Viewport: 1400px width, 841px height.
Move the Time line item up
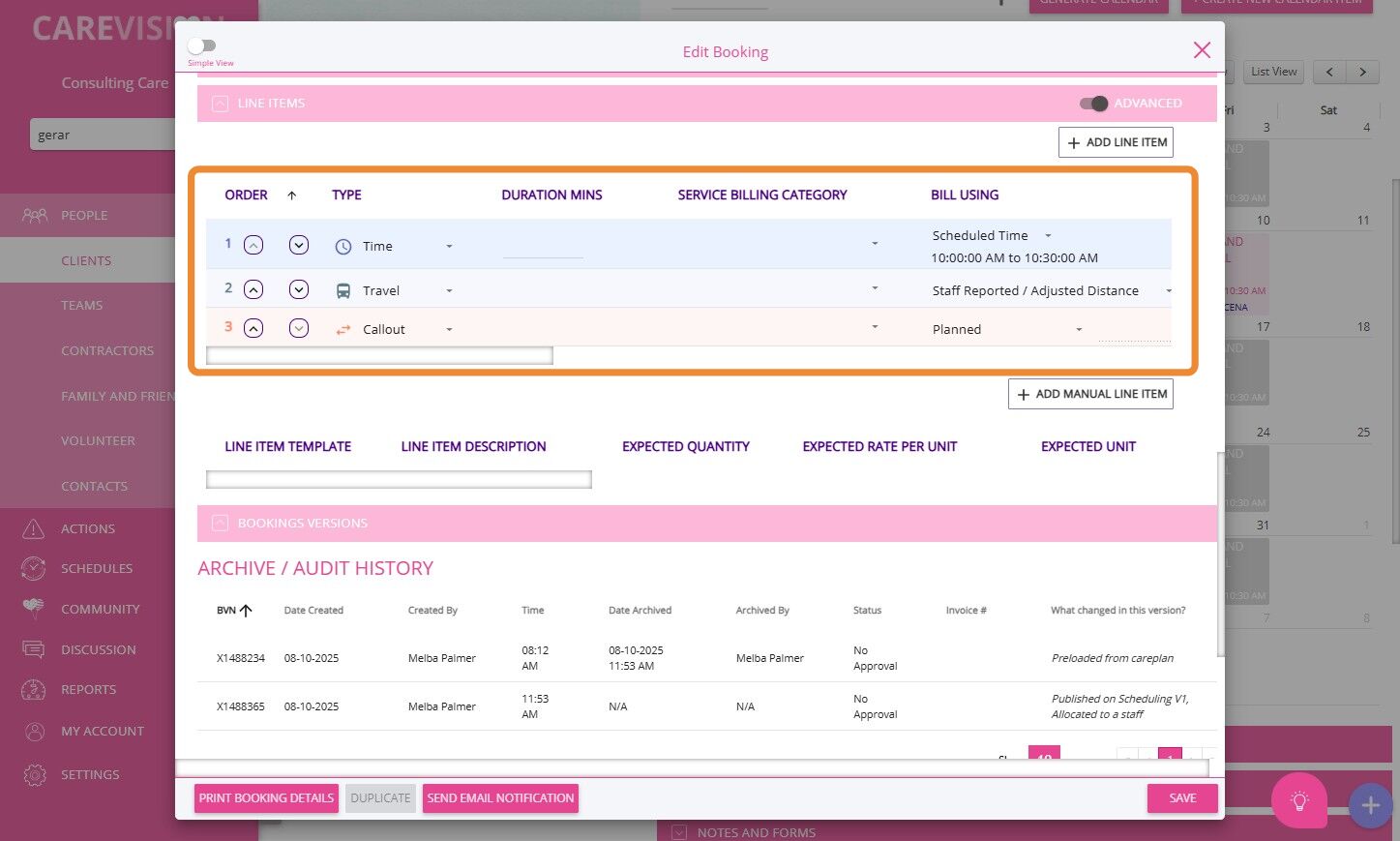pos(253,246)
